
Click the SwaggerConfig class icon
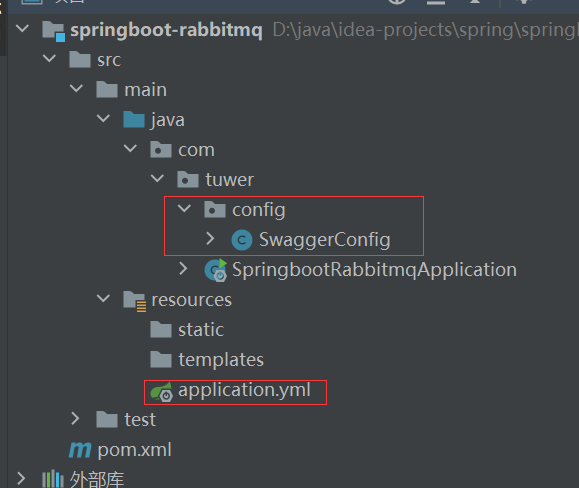pyautogui.click(x=241, y=240)
